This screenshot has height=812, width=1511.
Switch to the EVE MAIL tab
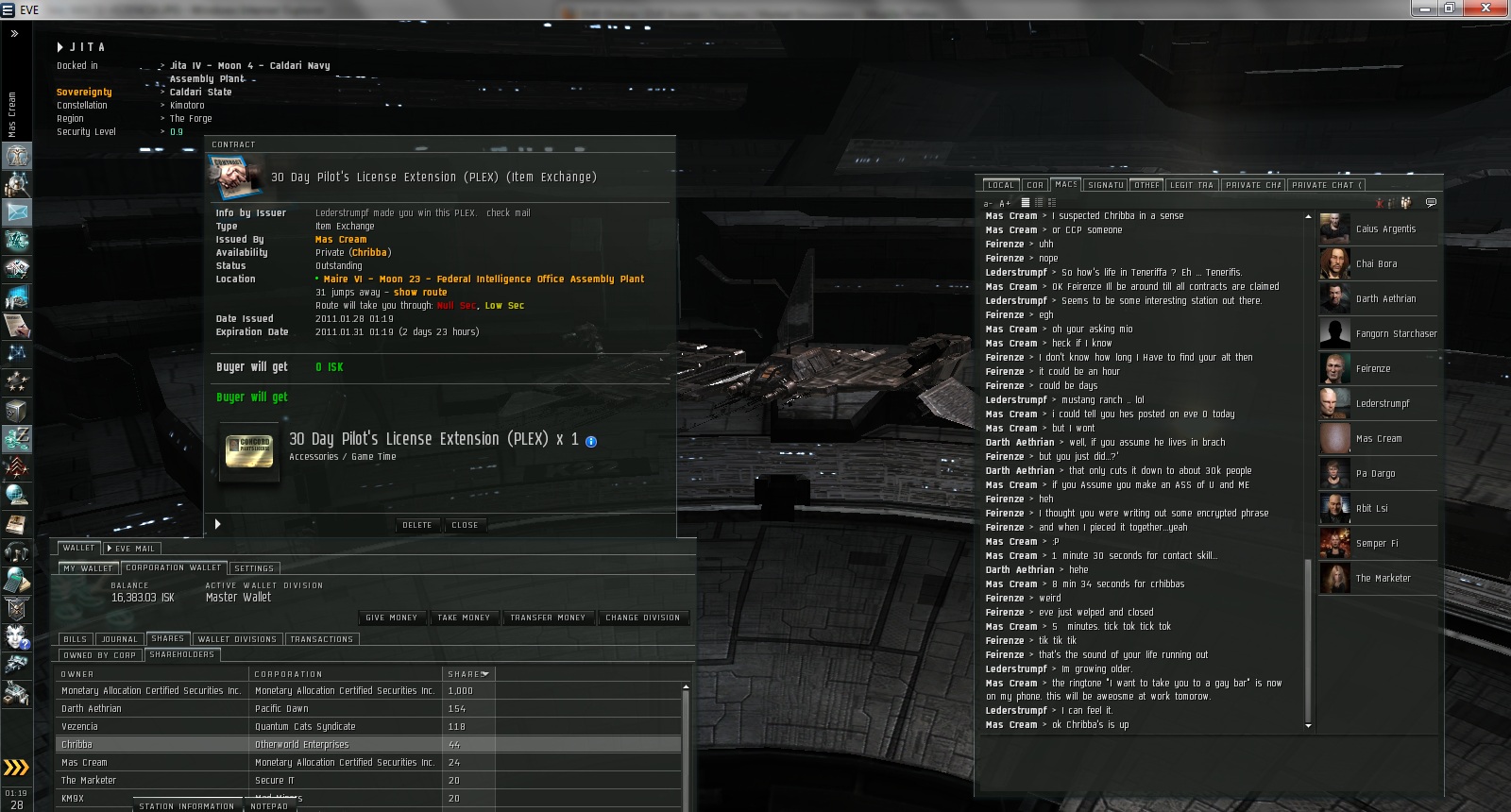pyautogui.click(x=132, y=549)
